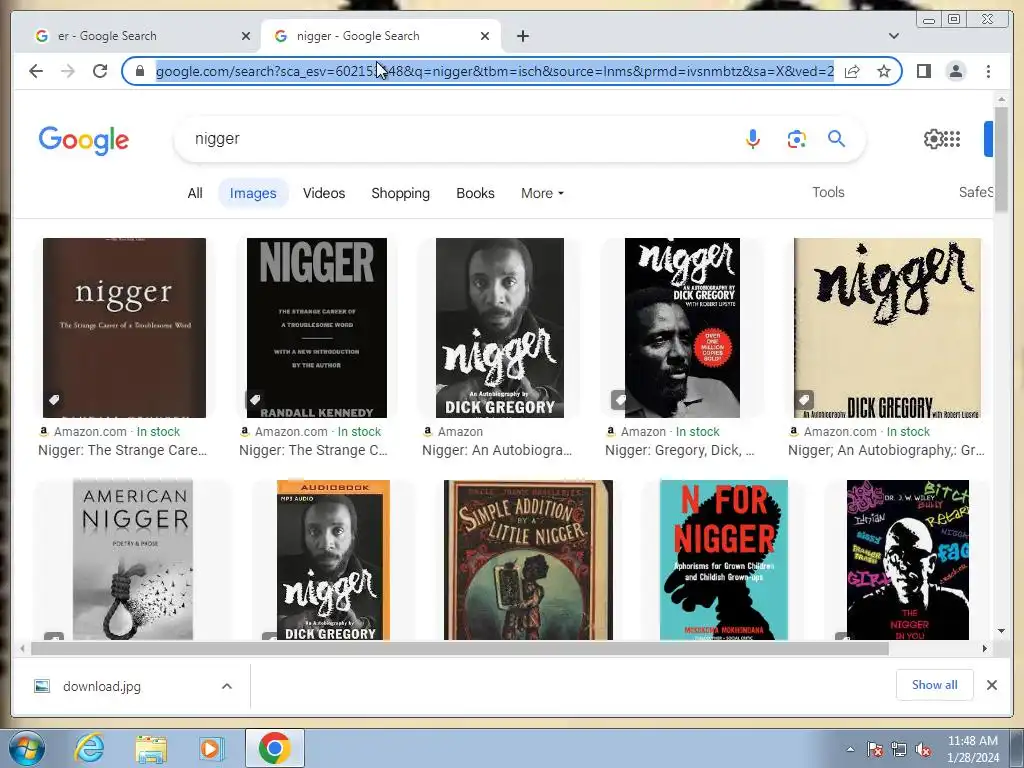Open the Chrome side panel
The height and width of the screenshot is (768, 1024).
coord(923,71)
